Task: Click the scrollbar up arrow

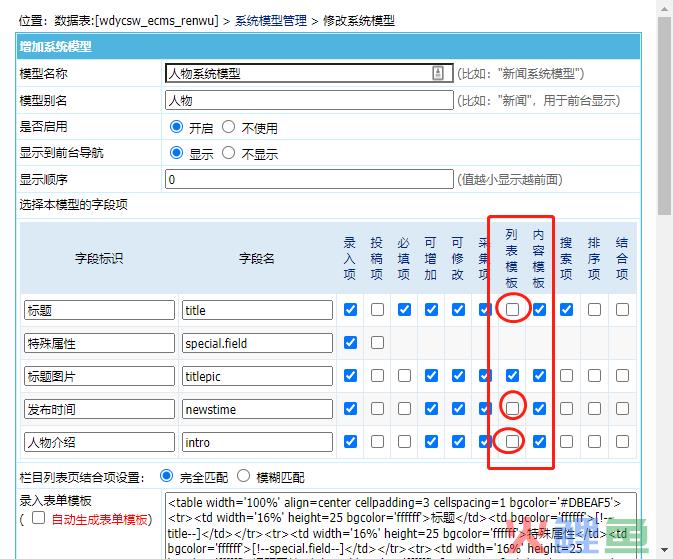Action: [664, 8]
